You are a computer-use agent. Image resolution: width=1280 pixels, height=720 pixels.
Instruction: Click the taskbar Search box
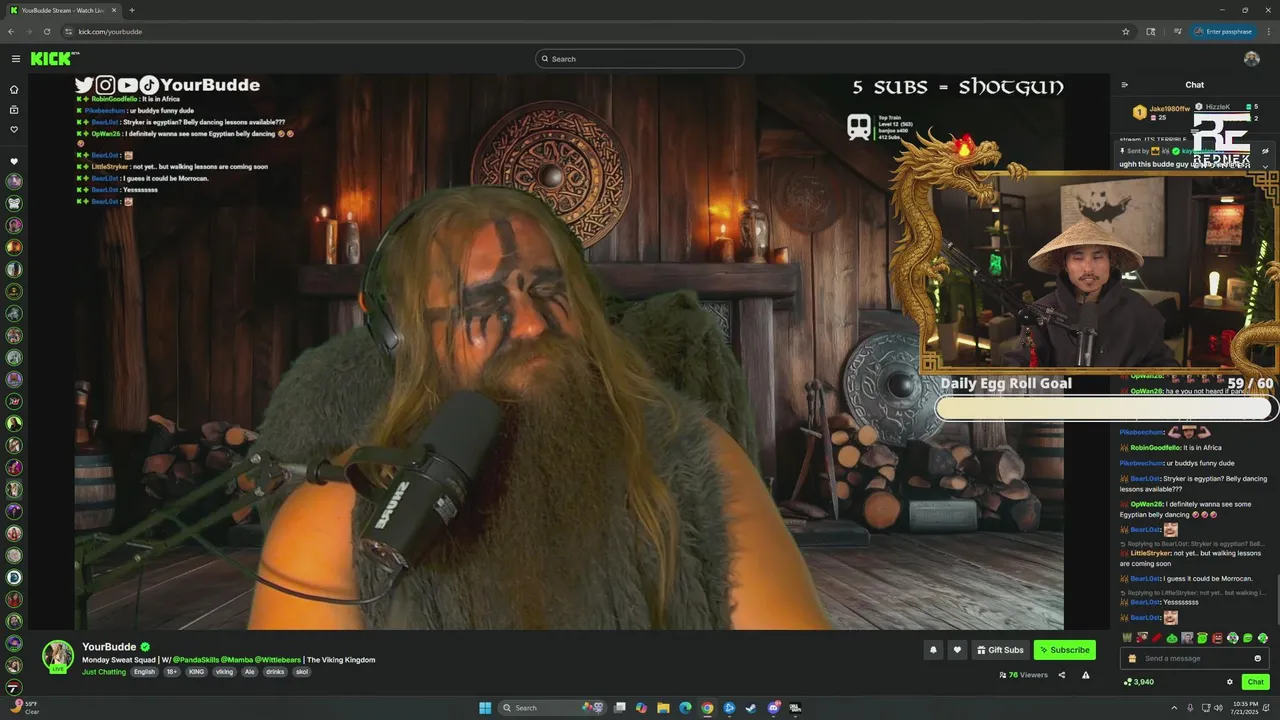(x=554, y=708)
